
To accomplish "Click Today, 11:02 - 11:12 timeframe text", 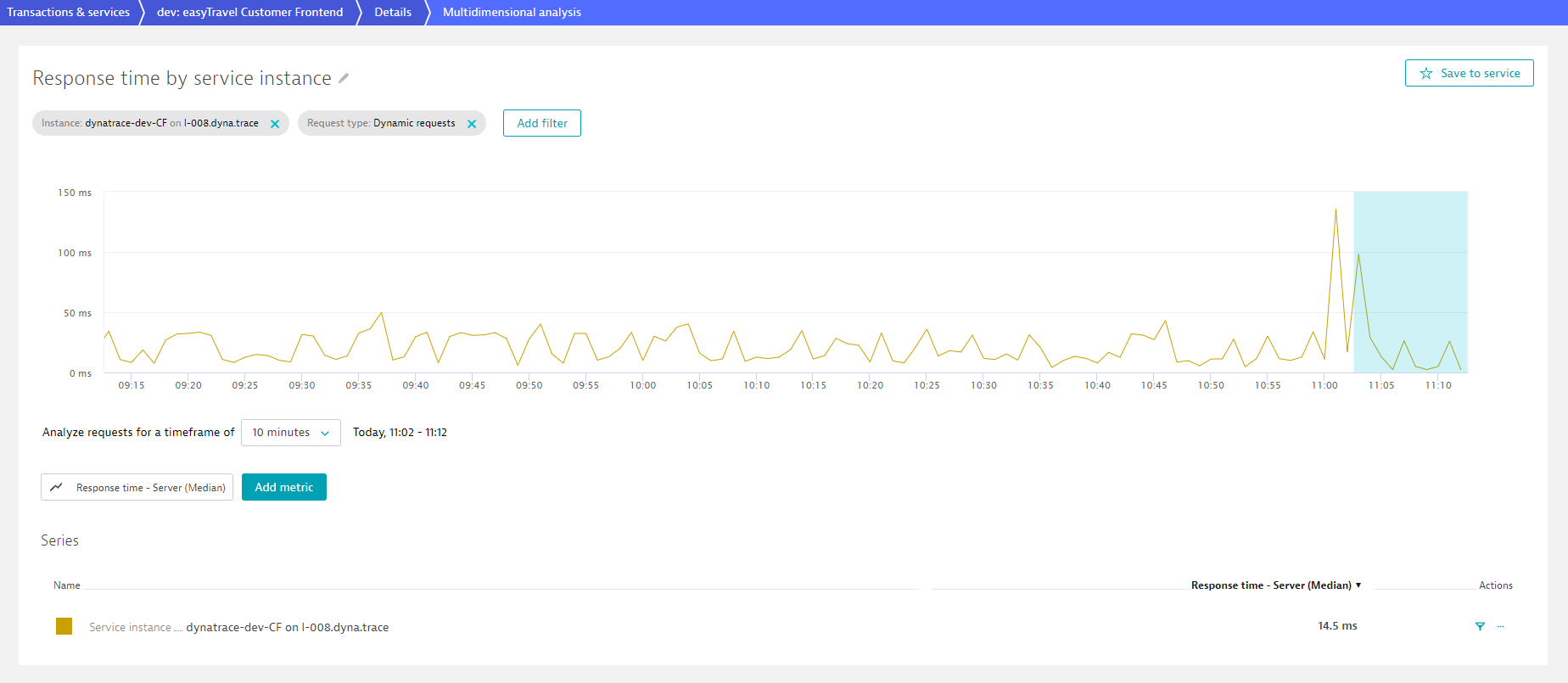I will pyautogui.click(x=400, y=433).
